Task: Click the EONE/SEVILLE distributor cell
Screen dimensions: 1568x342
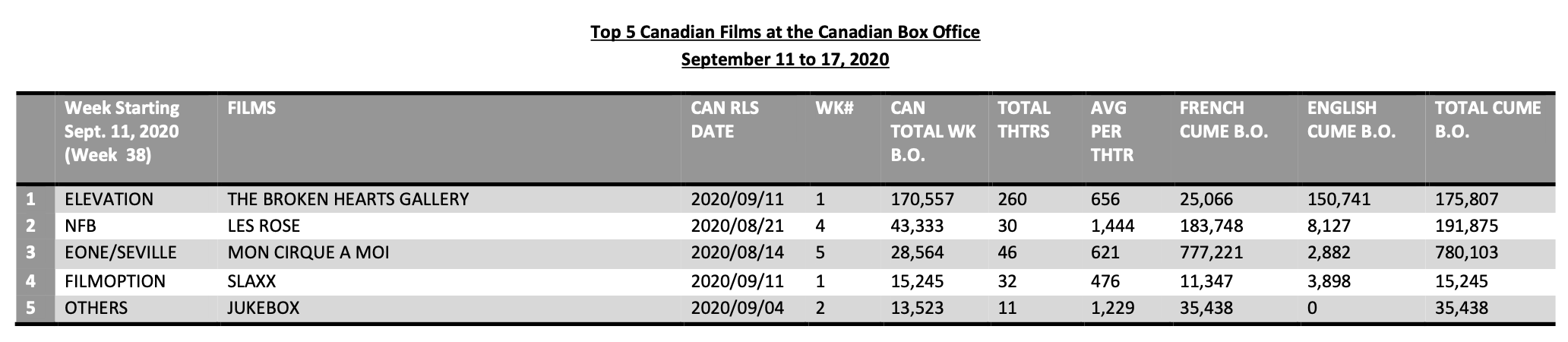Action: (x=120, y=253)
